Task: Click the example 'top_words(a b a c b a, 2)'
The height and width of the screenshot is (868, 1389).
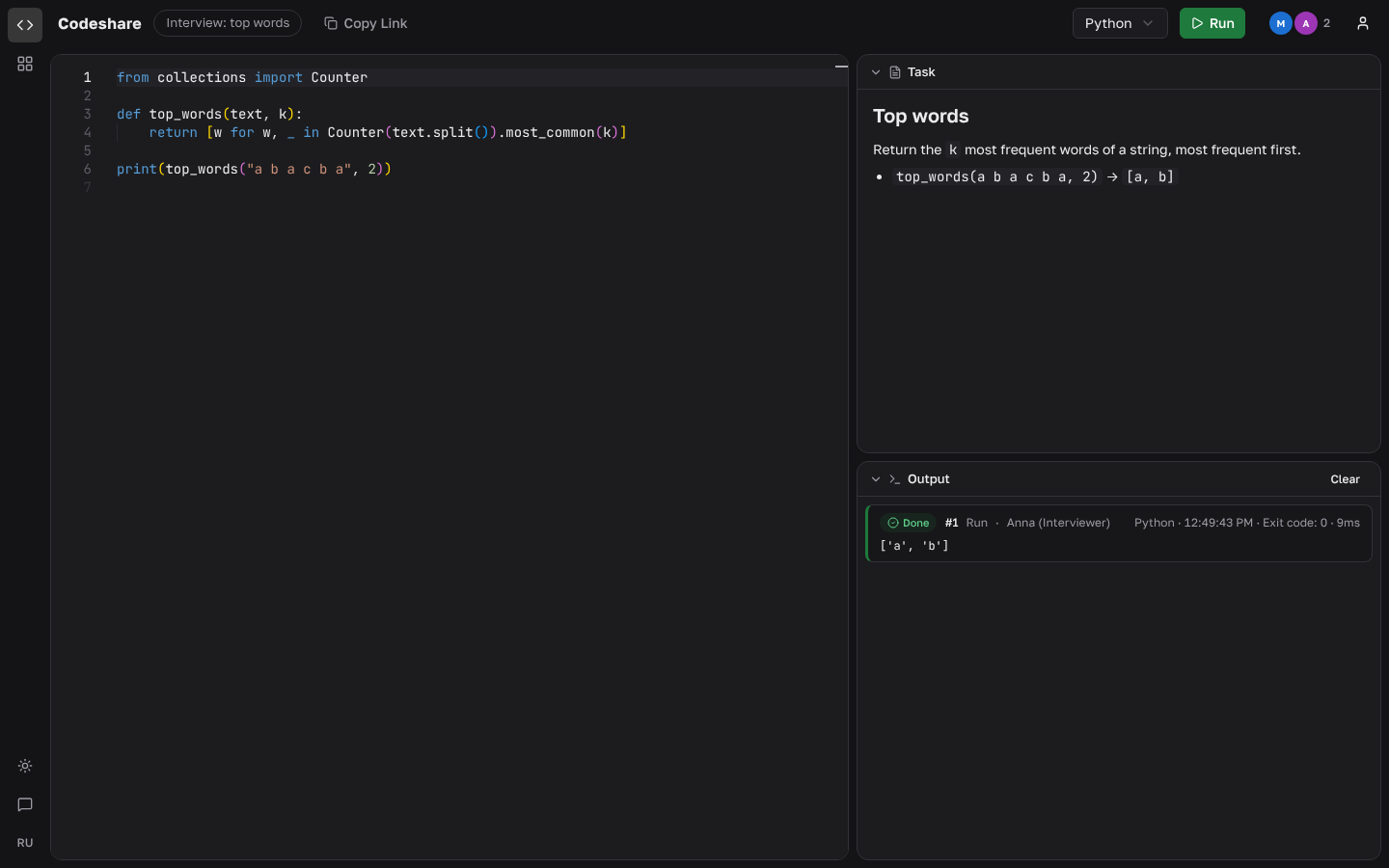Action: click(x=996, y=176)
